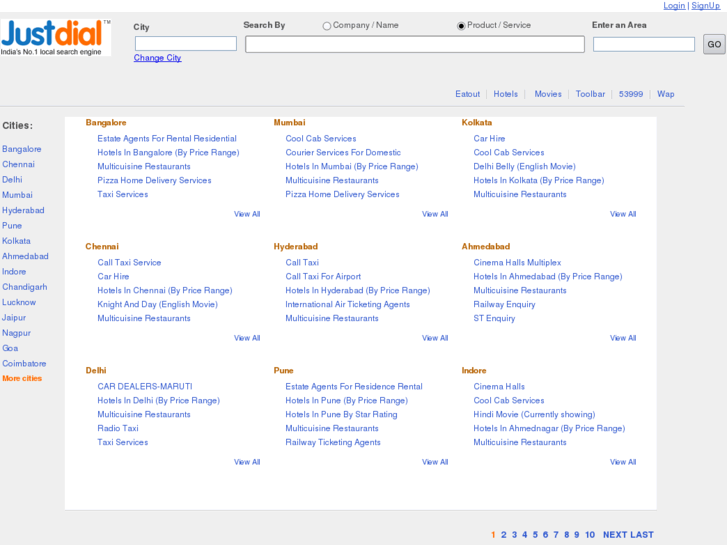Open Estate Agents For Rental Residential
This screenshot has width=727, height=545.
click(x=167, y=139)
